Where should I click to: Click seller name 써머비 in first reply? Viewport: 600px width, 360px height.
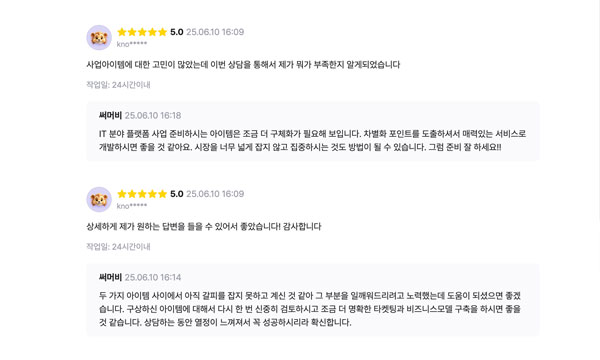(110, 115)
